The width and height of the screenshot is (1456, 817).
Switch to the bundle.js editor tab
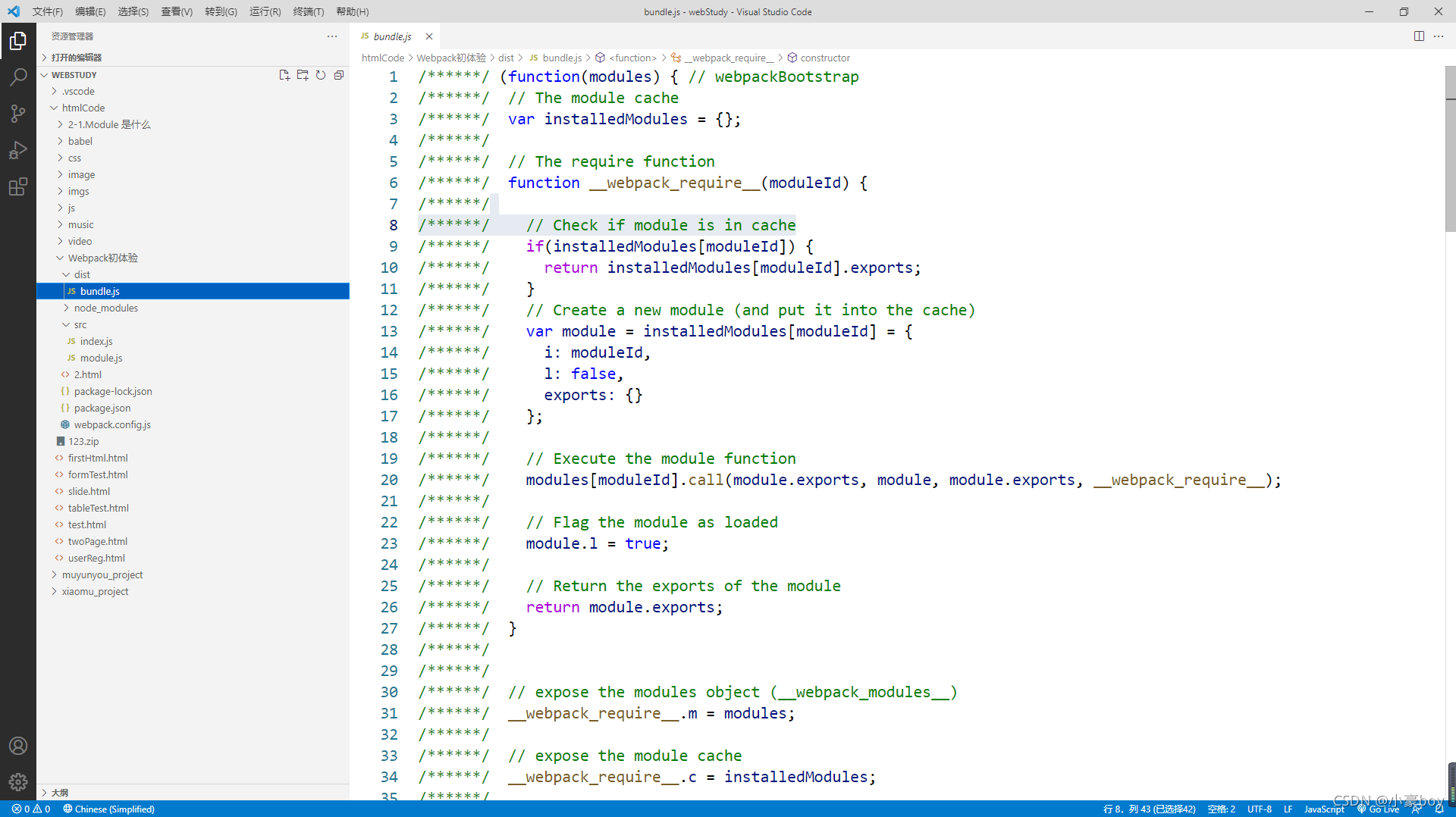tap(391, 36)
